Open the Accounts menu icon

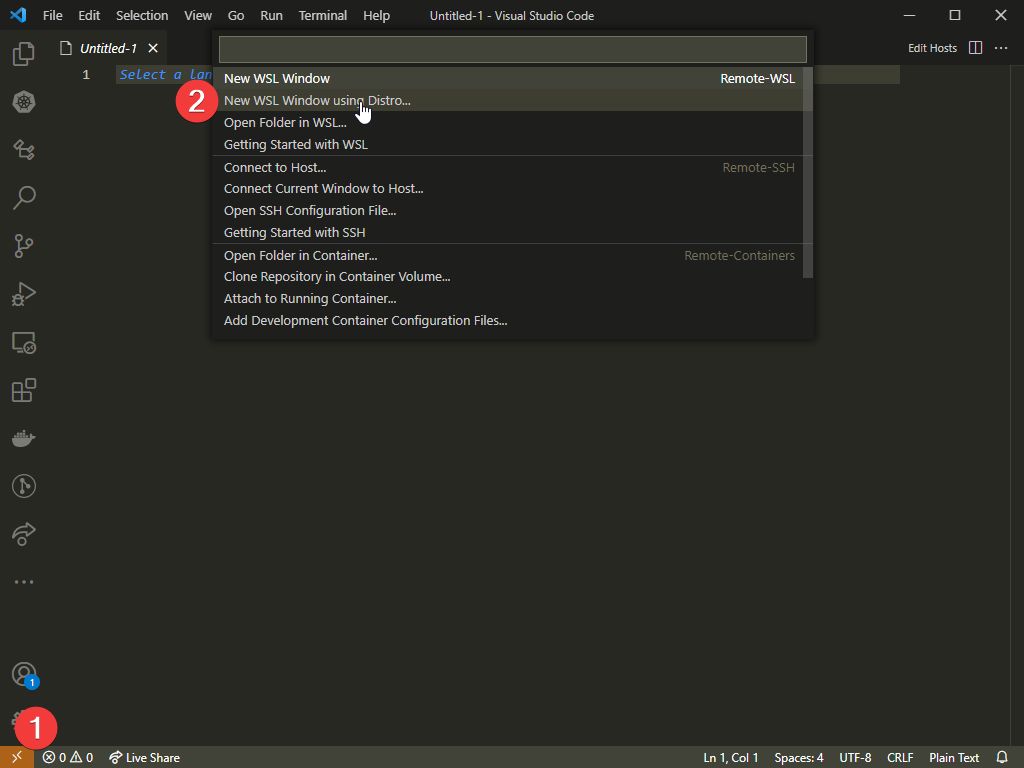click(24, 674)
